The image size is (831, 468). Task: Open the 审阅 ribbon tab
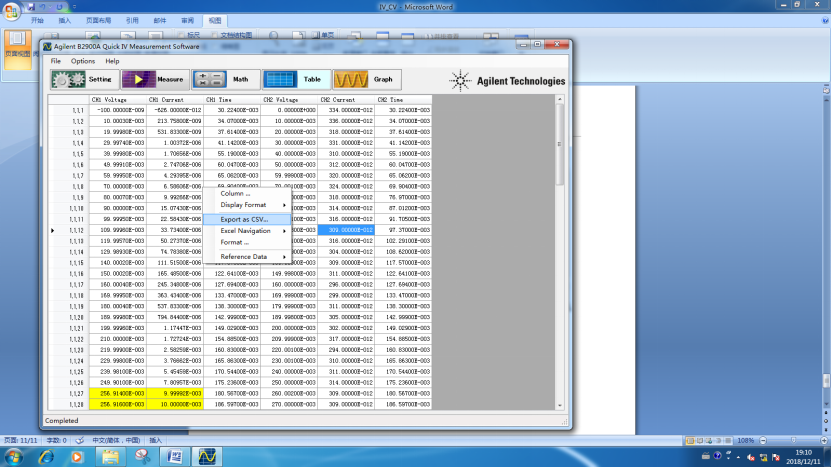(187, 21)
